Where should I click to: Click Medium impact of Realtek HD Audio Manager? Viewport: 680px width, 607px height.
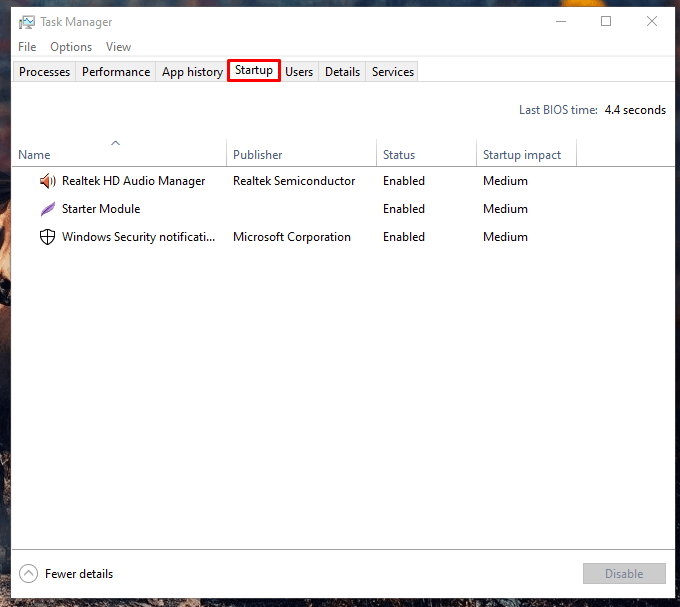tap(505, 181)
